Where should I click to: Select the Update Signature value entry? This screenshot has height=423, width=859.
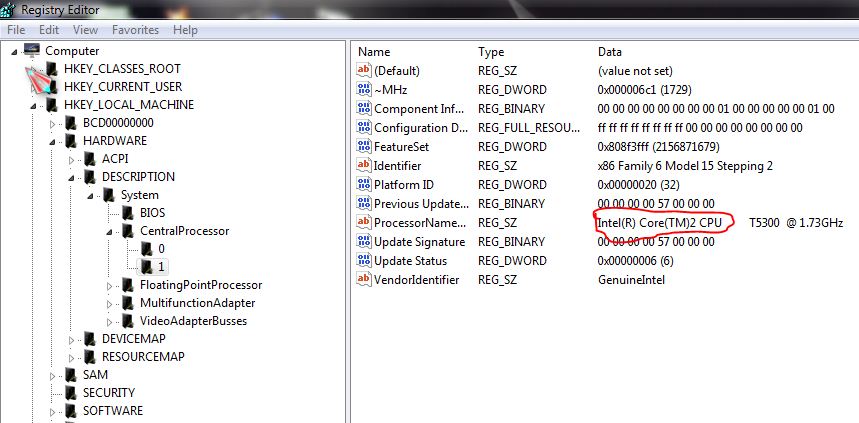420,242
